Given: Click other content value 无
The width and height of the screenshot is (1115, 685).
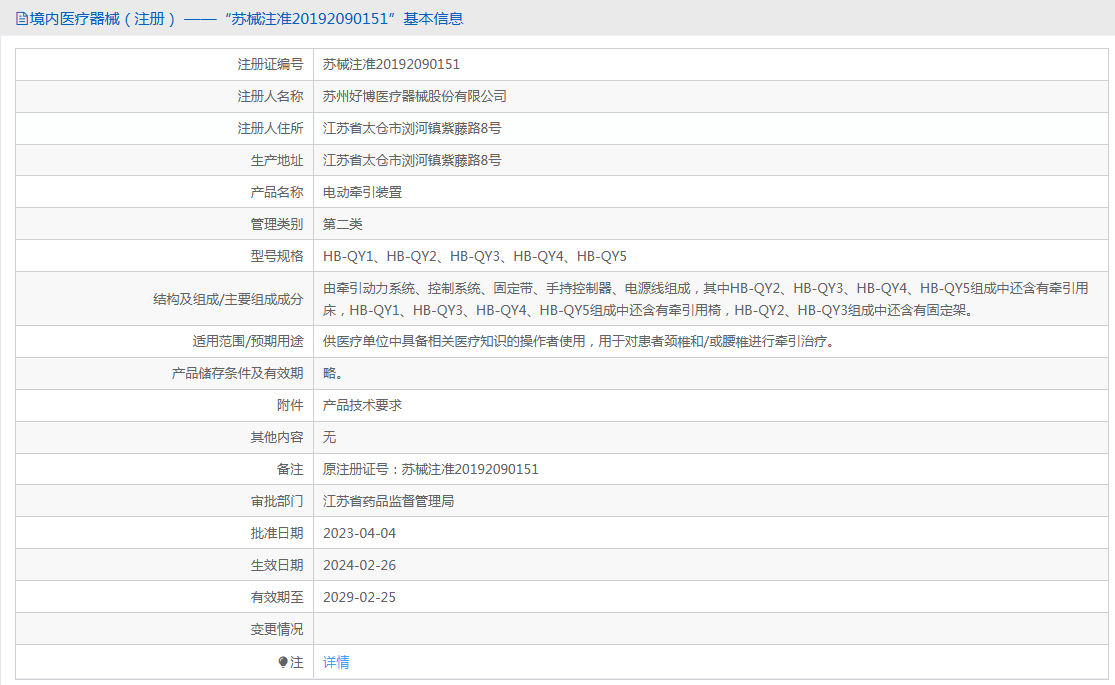Looking at the screenshot, I should [329, 438].
